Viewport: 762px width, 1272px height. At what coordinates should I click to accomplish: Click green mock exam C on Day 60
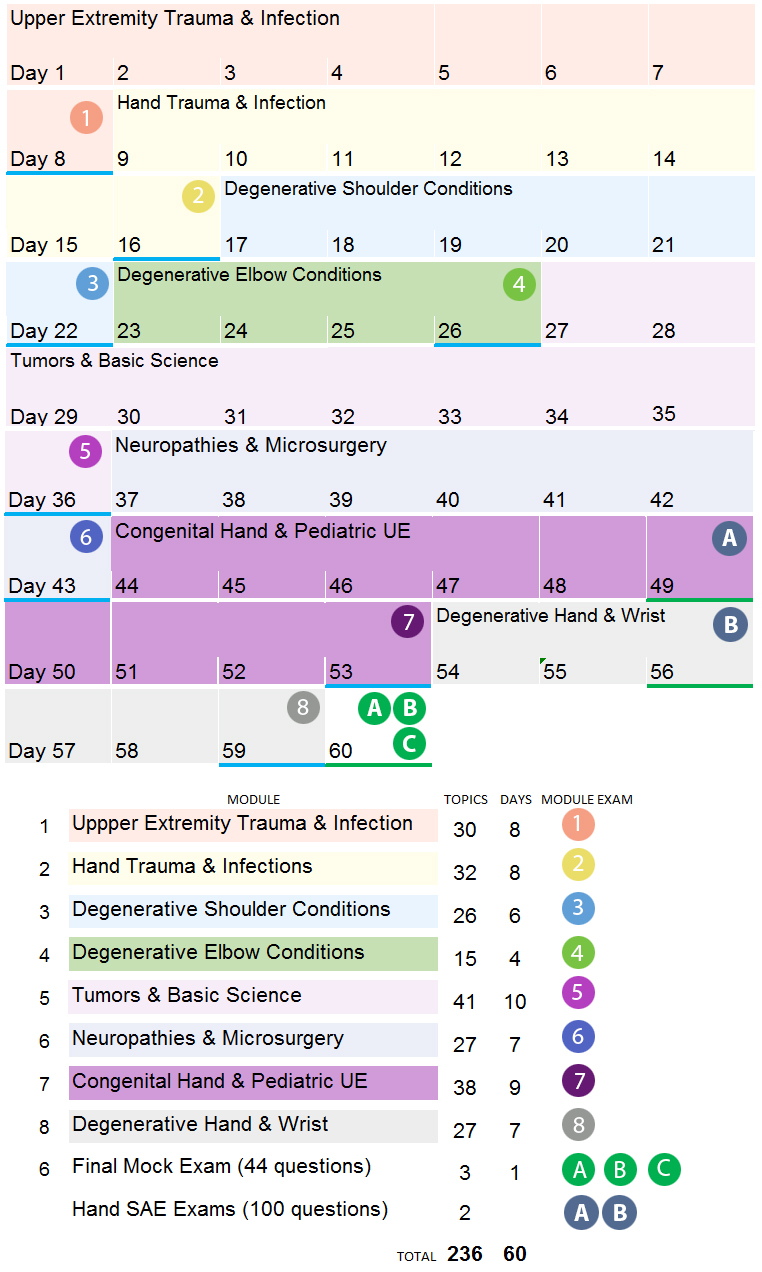[408, 743]
